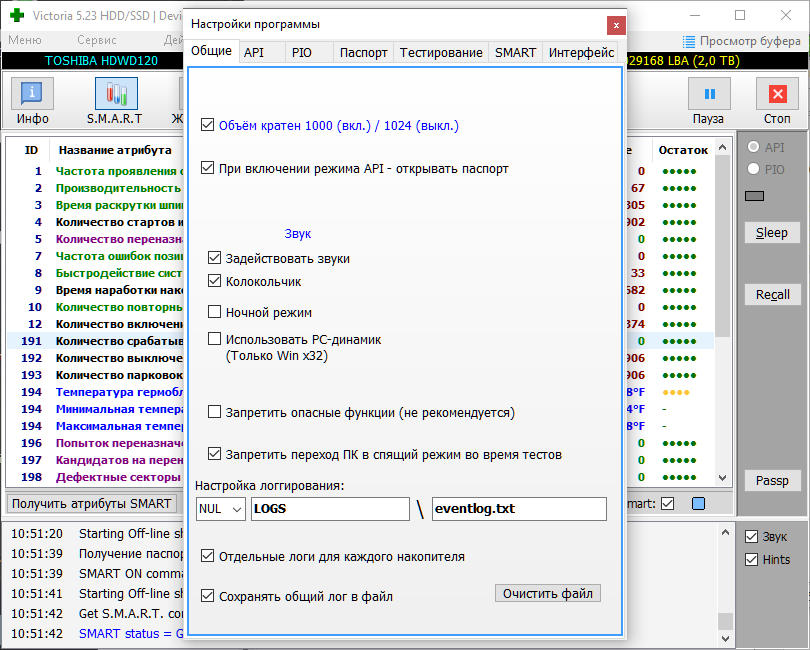Click down arrow of SMART table scrollbar

tap(723, 478)
